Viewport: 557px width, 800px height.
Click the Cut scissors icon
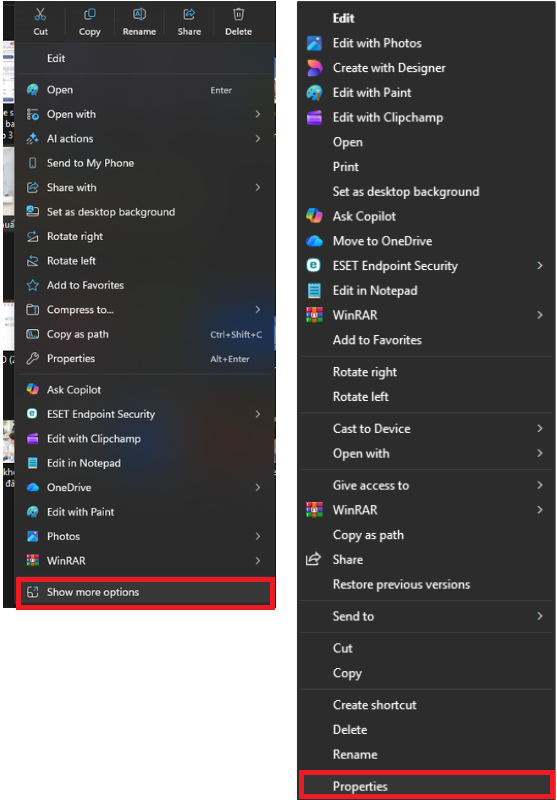(x=40, y=14)
